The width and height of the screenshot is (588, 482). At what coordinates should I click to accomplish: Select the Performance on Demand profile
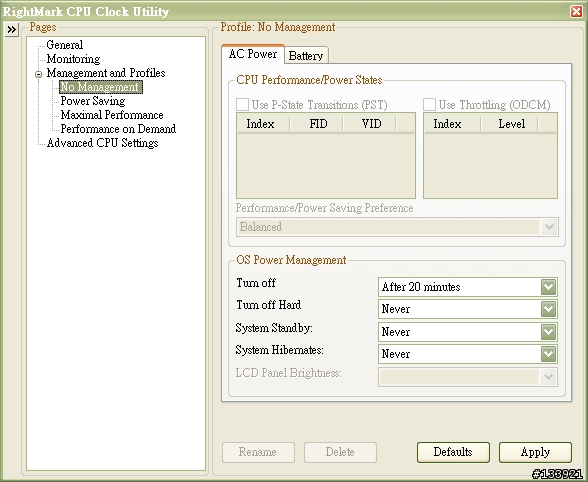point(118,129)
